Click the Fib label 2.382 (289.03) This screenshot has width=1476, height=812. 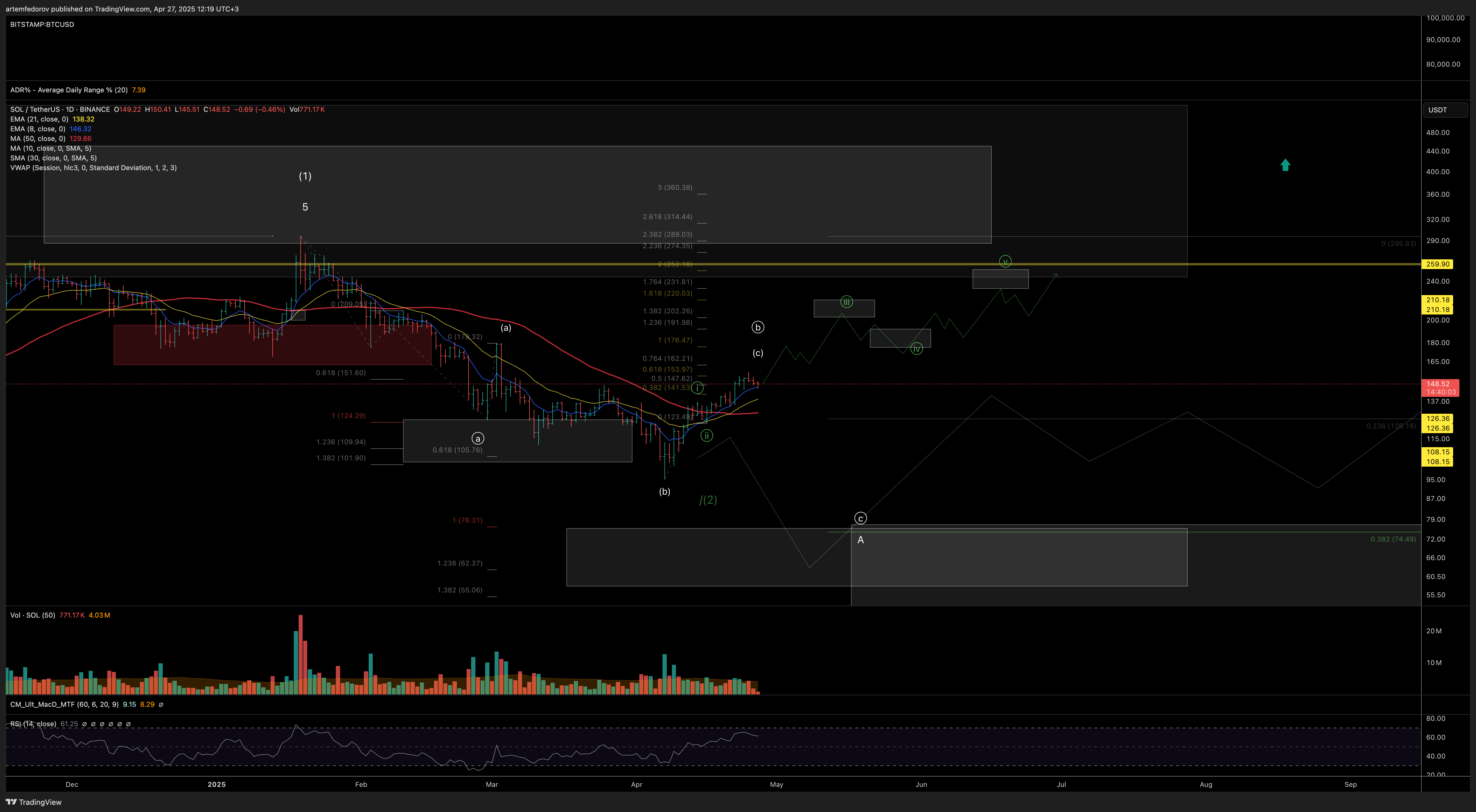668,234
